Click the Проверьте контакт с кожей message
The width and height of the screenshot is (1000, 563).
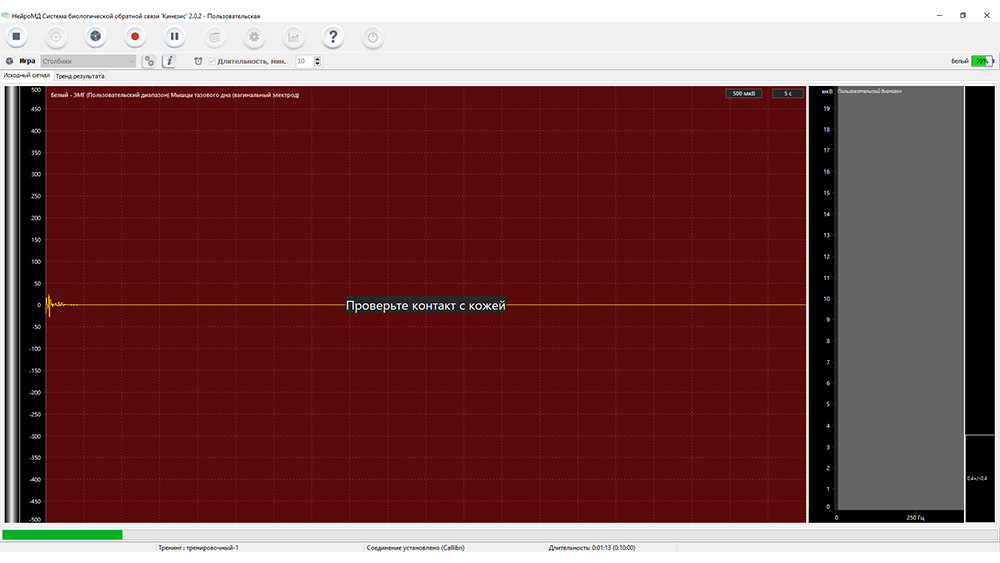tap(425, 305)
